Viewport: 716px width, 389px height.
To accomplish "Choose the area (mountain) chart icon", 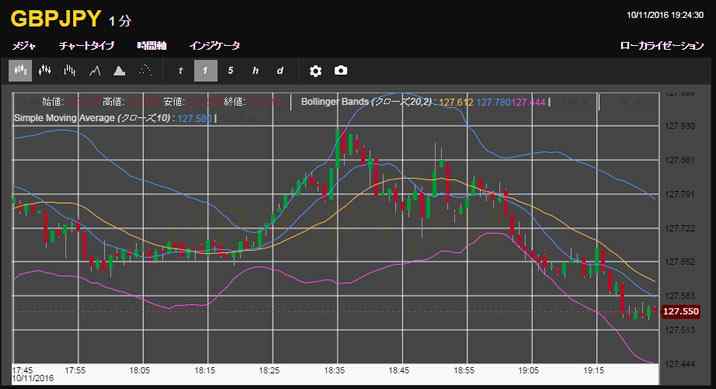I will (120, 71).
